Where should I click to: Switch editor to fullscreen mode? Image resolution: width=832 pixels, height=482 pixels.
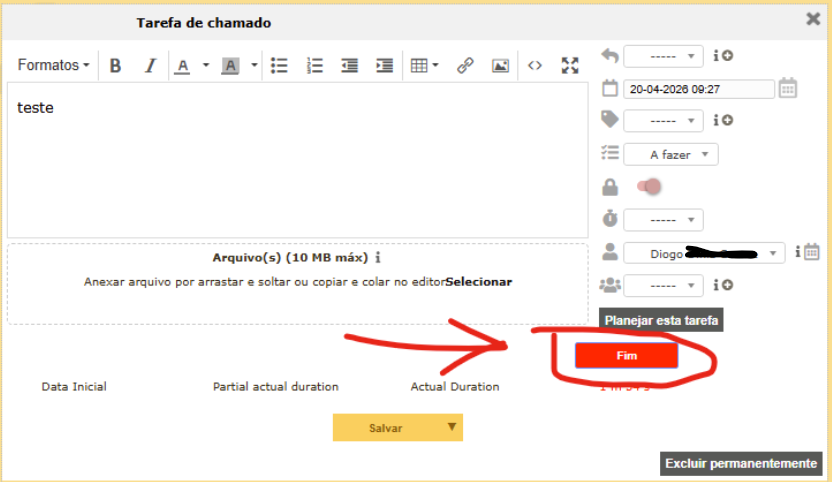click(x=570, y=65)
